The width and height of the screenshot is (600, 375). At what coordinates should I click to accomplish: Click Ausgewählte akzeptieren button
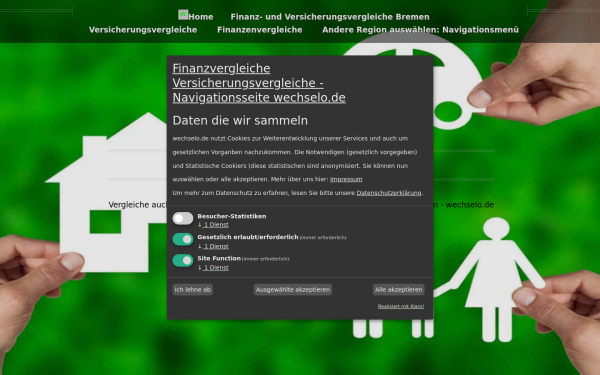[293, 290]
